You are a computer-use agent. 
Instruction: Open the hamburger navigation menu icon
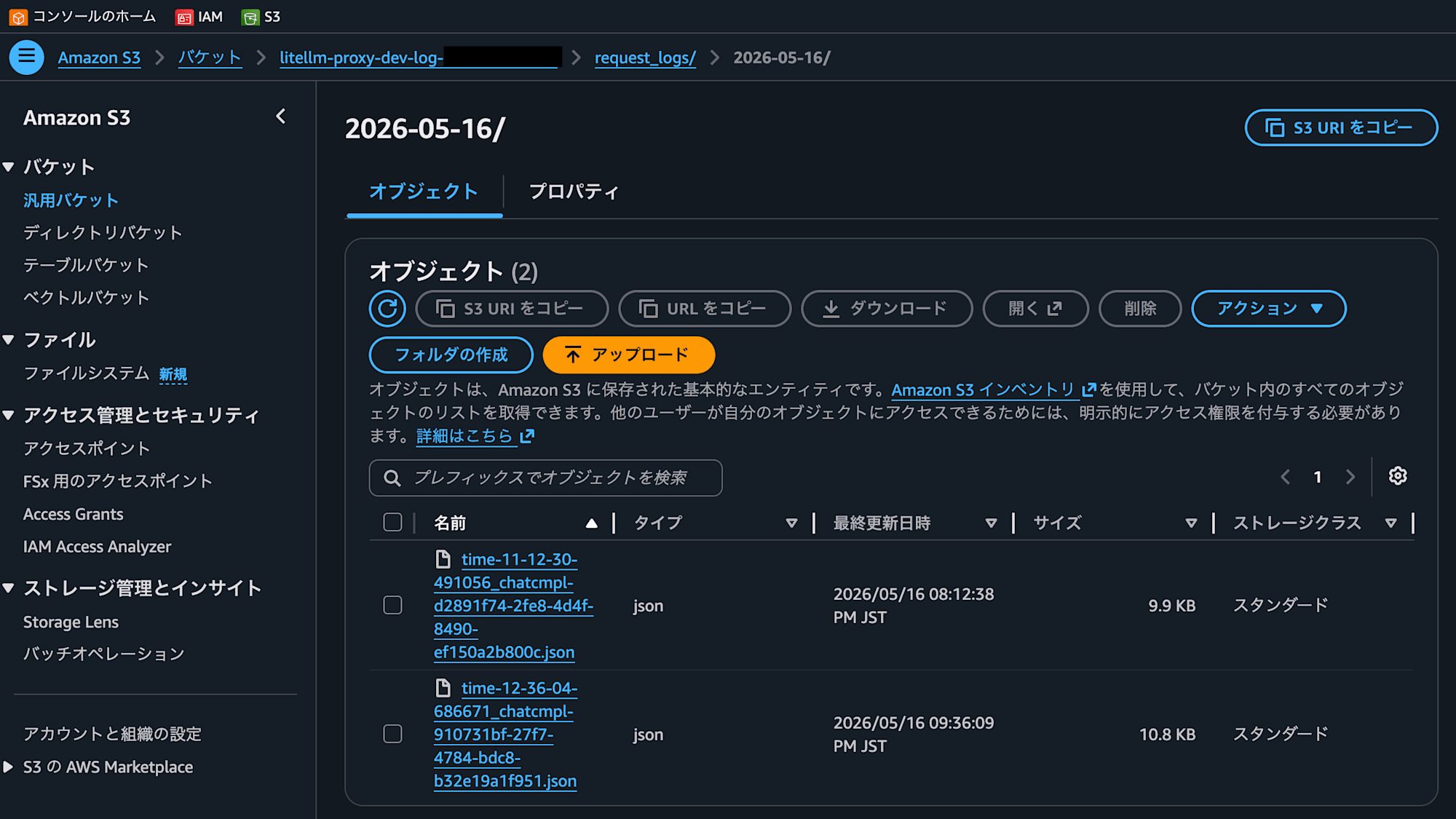[27, 57]
